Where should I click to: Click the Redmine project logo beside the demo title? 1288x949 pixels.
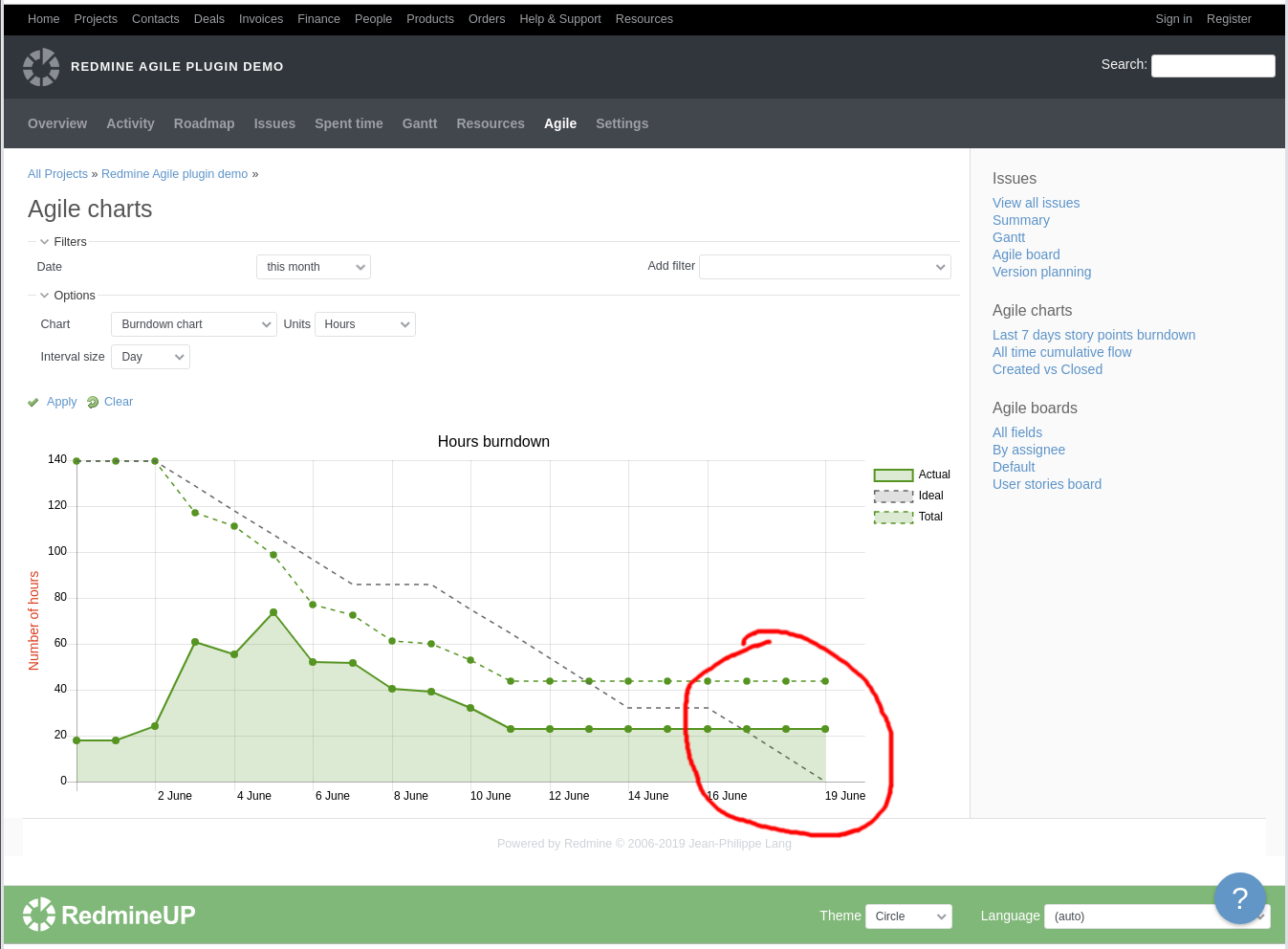point(40,67)
